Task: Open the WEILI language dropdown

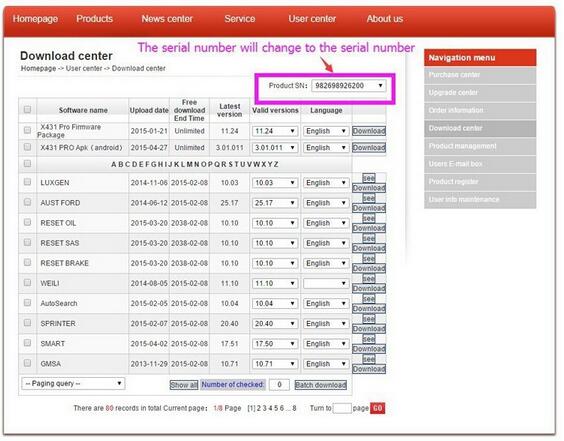Action: tap(326, 283)
